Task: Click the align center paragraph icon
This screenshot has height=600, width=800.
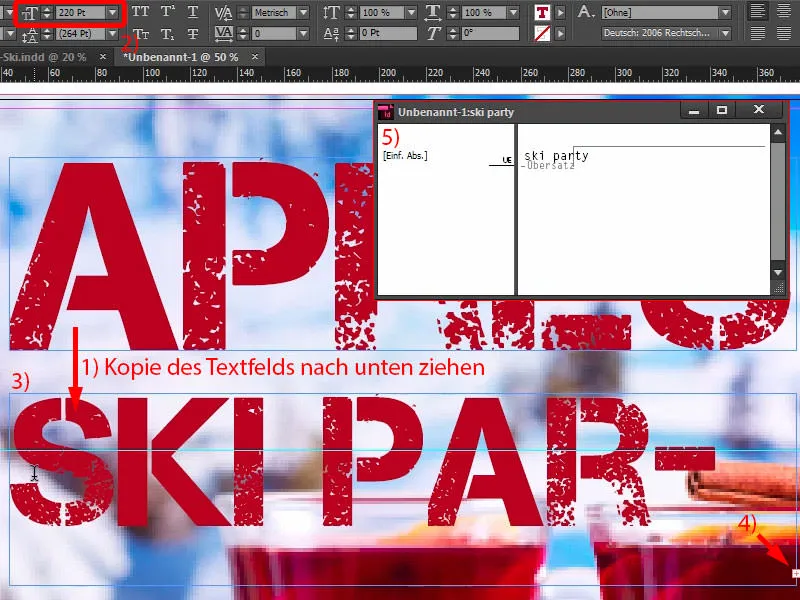Action: point(784,11)
